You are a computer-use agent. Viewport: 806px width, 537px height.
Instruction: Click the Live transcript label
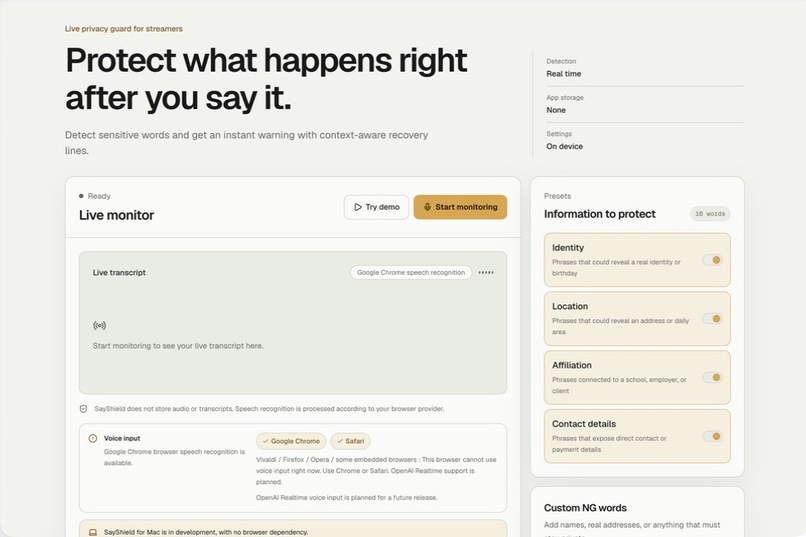coord(119,272)
